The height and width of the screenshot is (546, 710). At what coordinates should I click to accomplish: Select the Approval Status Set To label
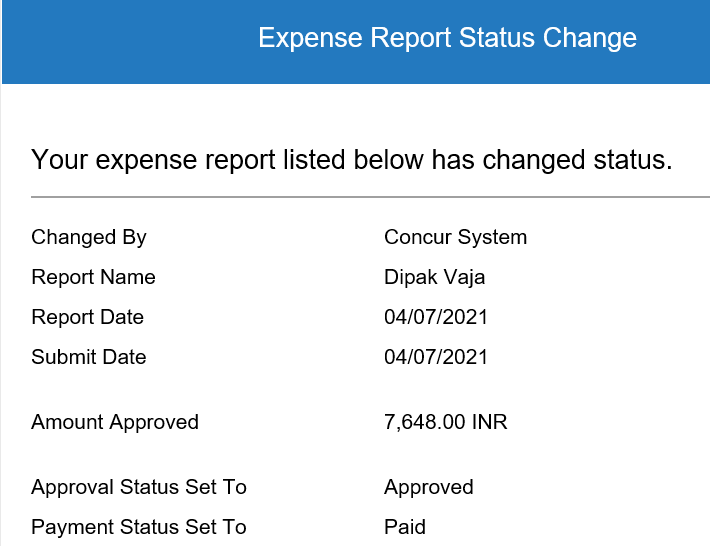139,488
